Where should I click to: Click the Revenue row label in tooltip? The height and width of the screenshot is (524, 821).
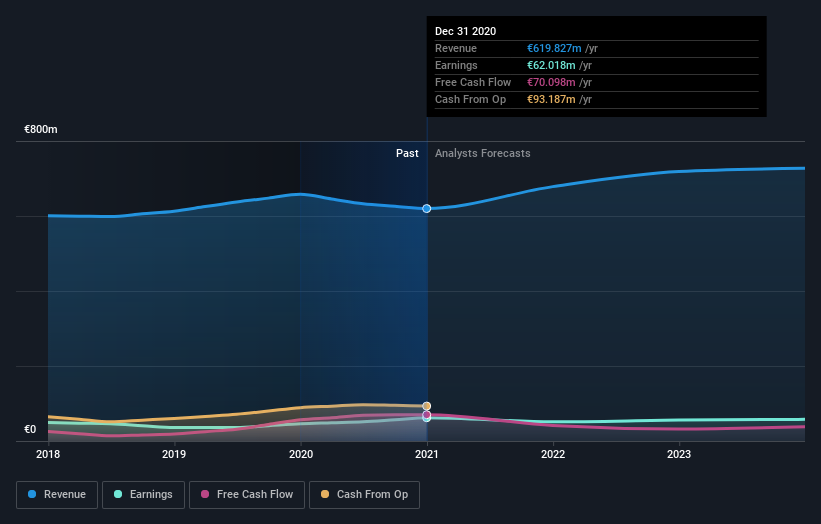[456, 48]
